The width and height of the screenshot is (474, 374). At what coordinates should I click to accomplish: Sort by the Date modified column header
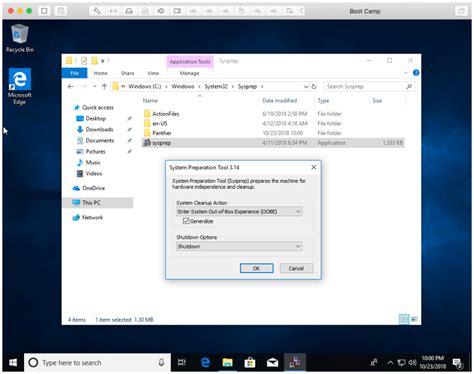coord(279,100)
